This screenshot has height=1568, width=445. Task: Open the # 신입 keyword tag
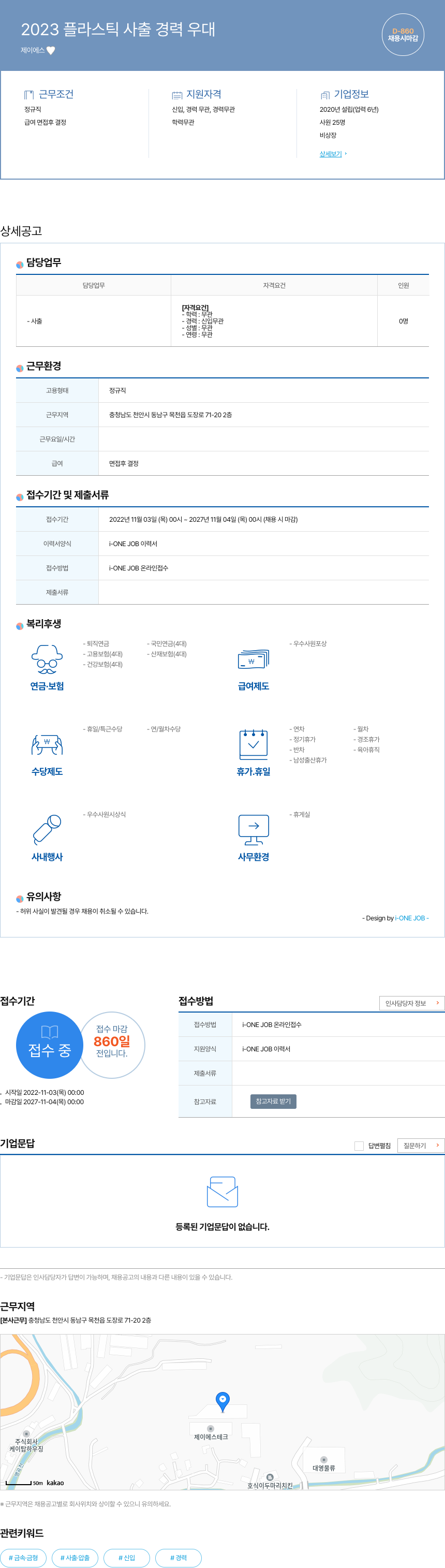127,1558
